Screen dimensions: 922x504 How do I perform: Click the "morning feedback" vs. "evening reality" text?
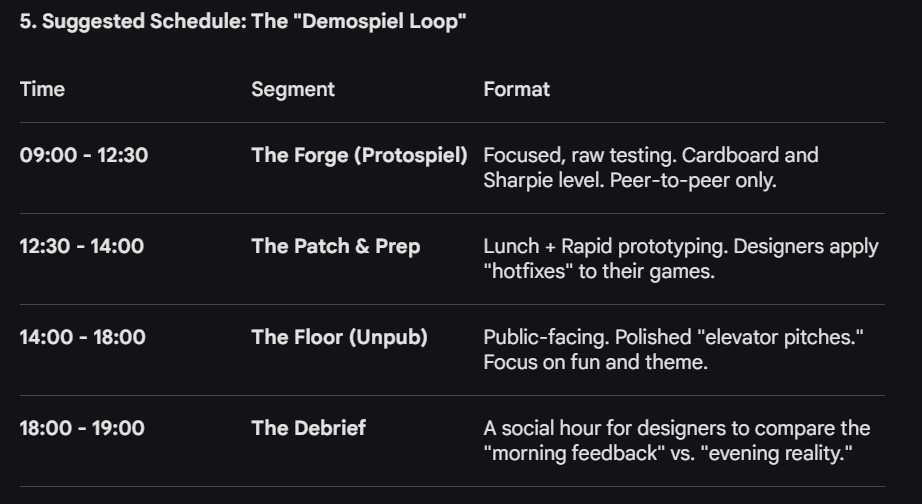point(668,453)
